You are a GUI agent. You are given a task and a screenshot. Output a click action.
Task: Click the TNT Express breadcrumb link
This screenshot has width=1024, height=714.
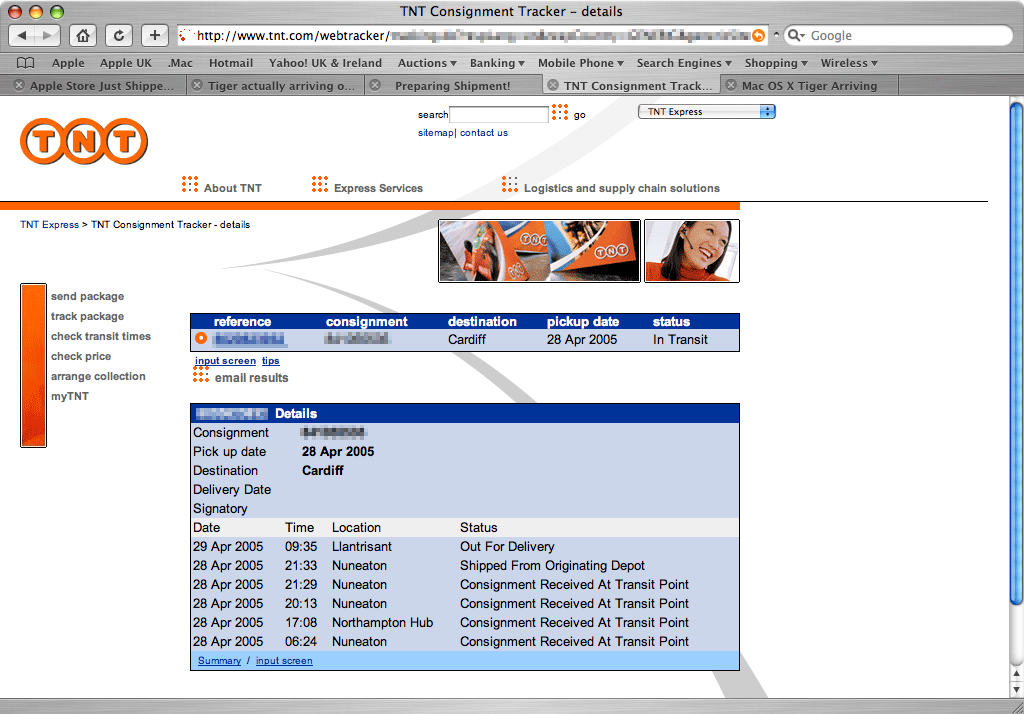pos(50,225)
